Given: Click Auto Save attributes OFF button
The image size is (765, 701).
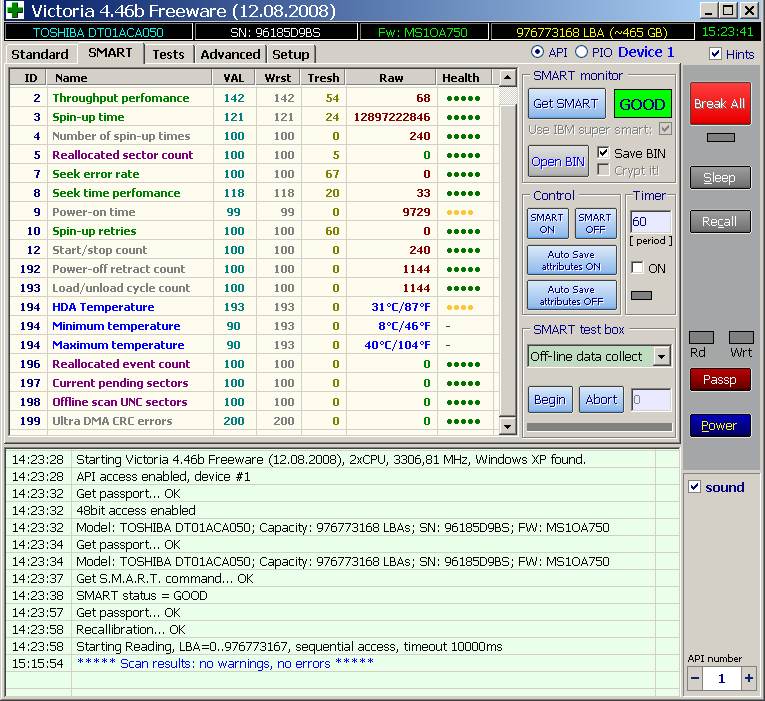Looking at the screenshot, I should tap(571, 295).
